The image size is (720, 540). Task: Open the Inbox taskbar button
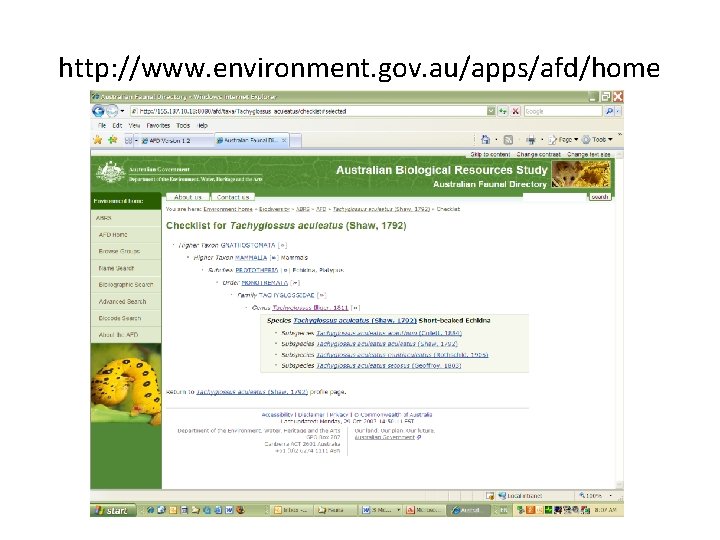click(290, 510)
